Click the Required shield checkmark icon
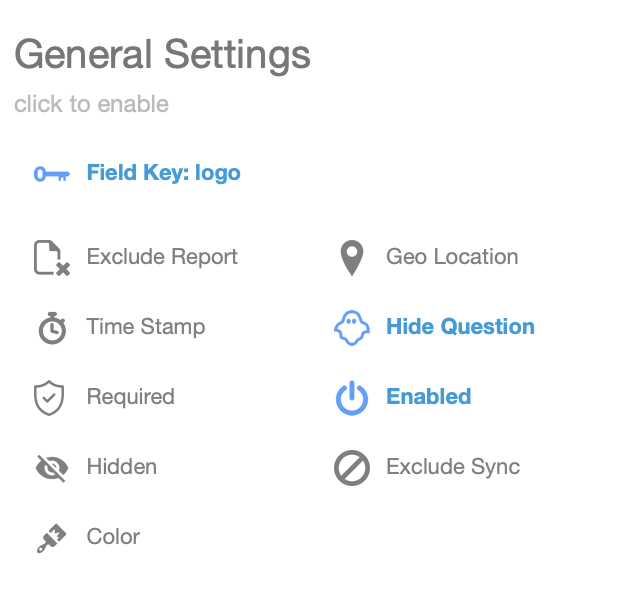The width and height of the screenshot is (626, 600). click(50, 398)
